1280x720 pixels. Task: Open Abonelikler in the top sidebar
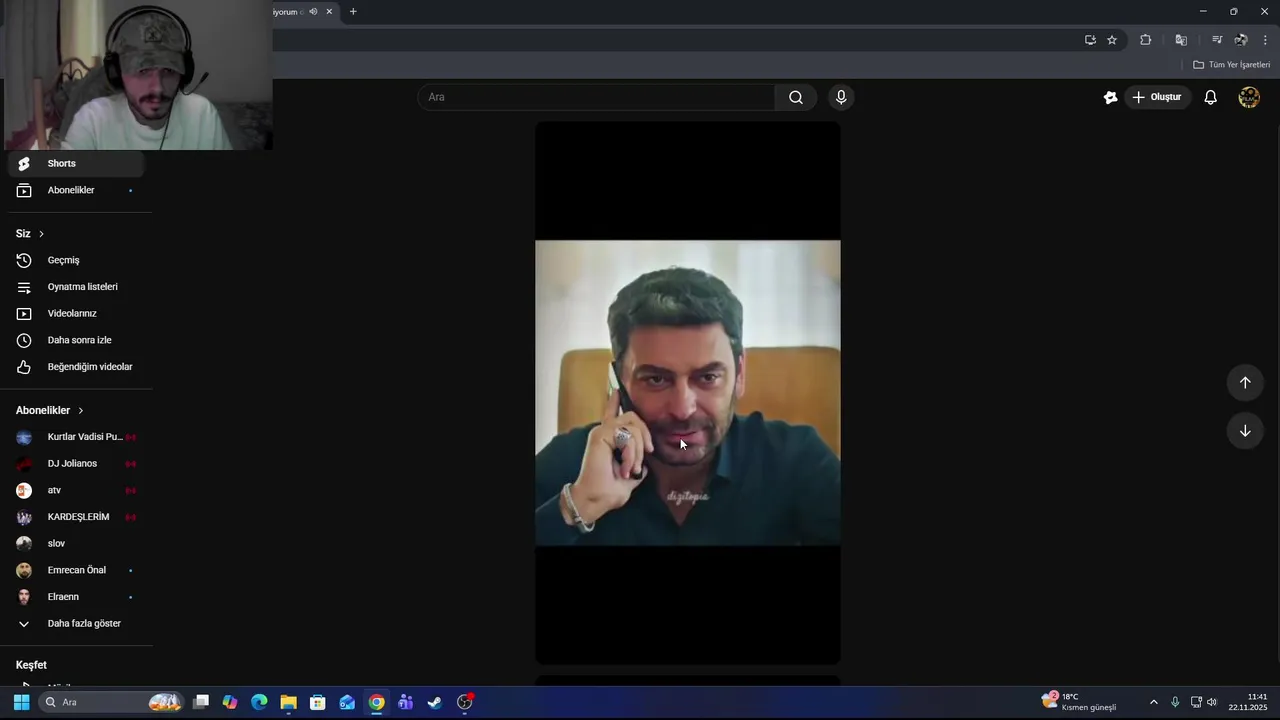click(x=76, y=190)
